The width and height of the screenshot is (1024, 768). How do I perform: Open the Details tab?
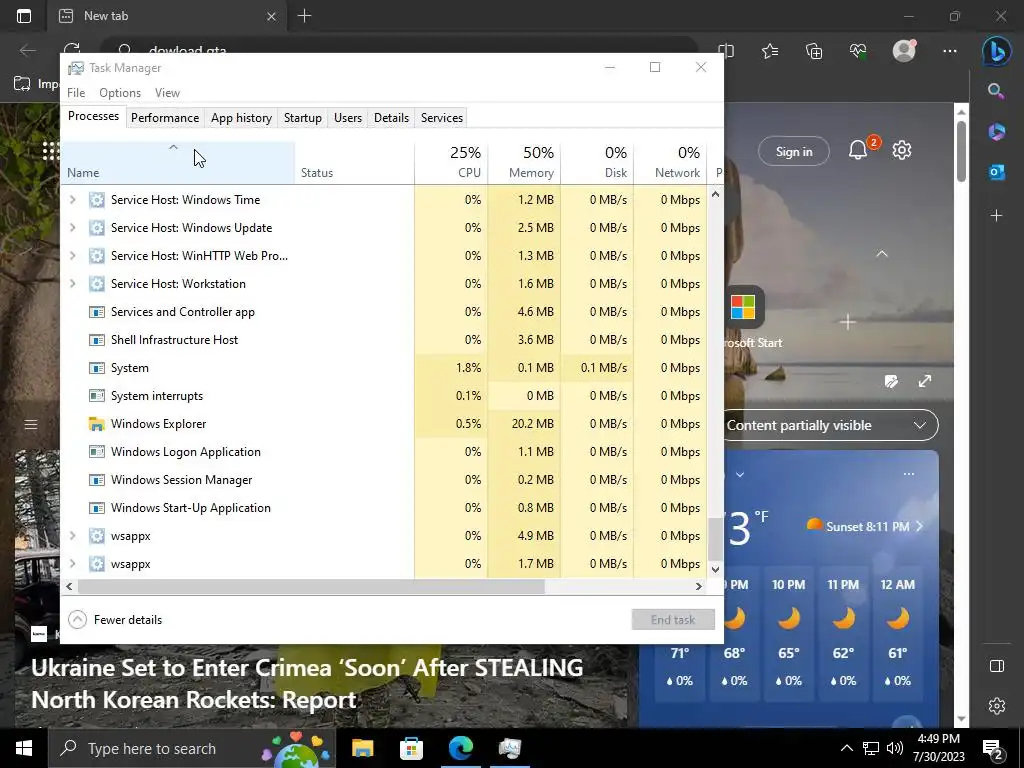[x=391, y=118]
